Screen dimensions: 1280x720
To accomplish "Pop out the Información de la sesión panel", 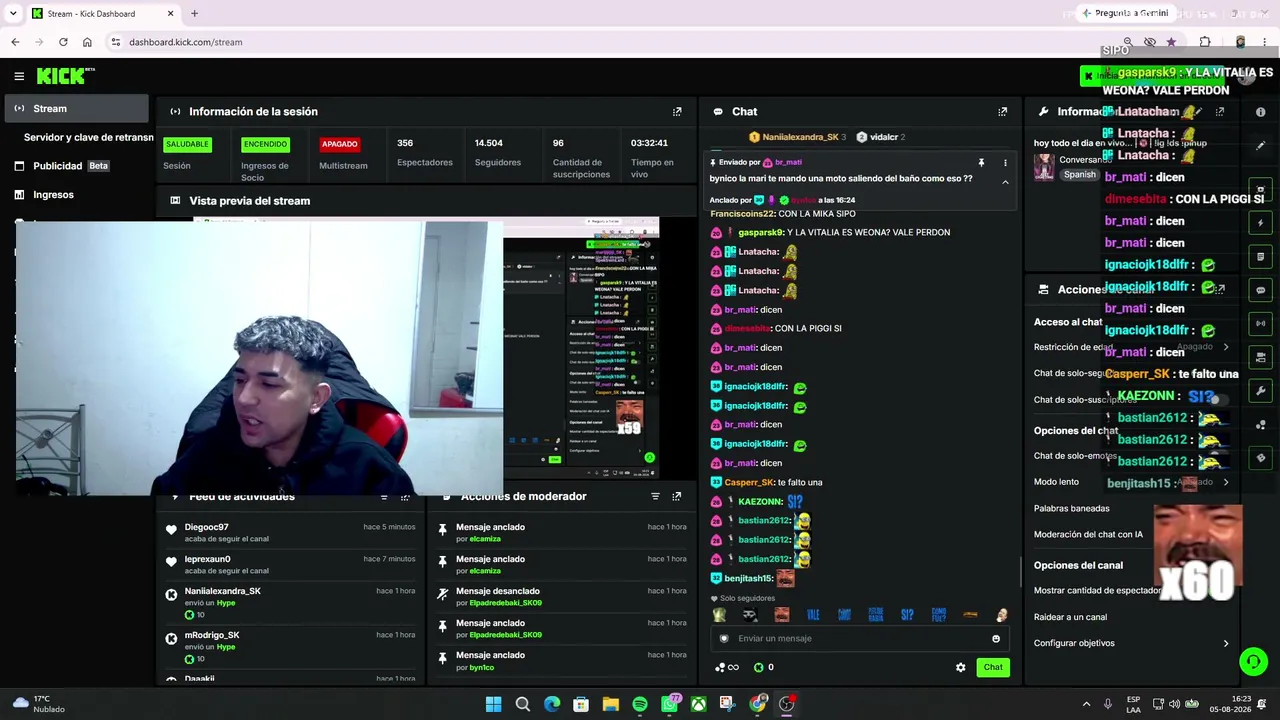I will [x=677, y=112].
